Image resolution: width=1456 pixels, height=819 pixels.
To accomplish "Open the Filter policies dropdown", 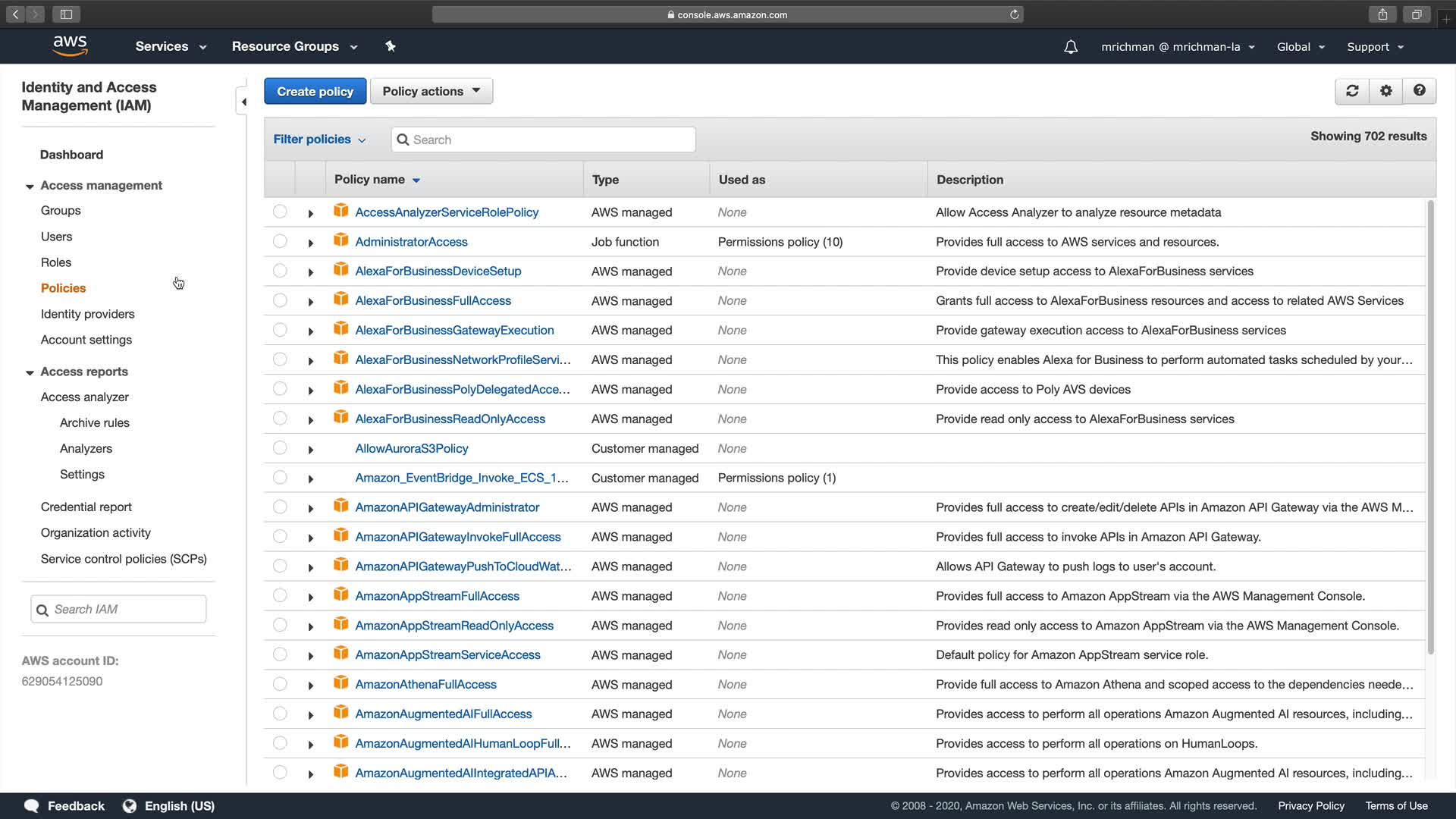I will tap(319, 140).
